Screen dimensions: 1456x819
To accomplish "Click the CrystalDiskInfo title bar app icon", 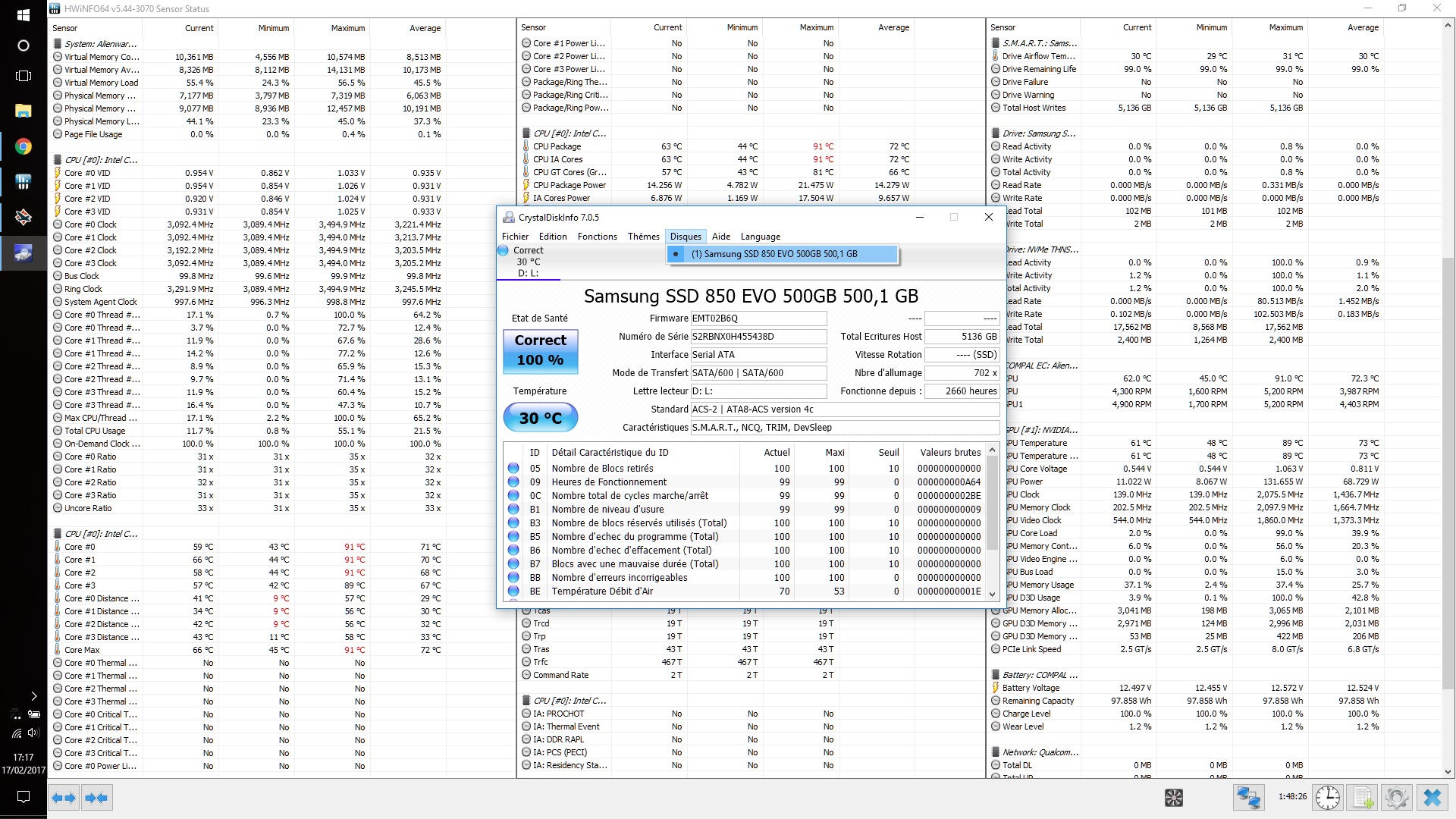I will (509, 217).
